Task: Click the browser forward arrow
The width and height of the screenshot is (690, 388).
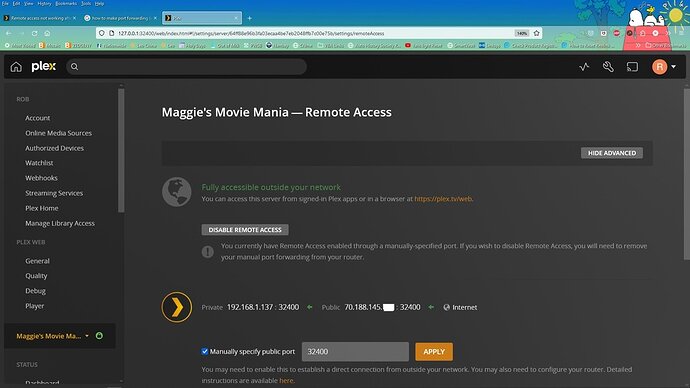Action: point(22,33)
